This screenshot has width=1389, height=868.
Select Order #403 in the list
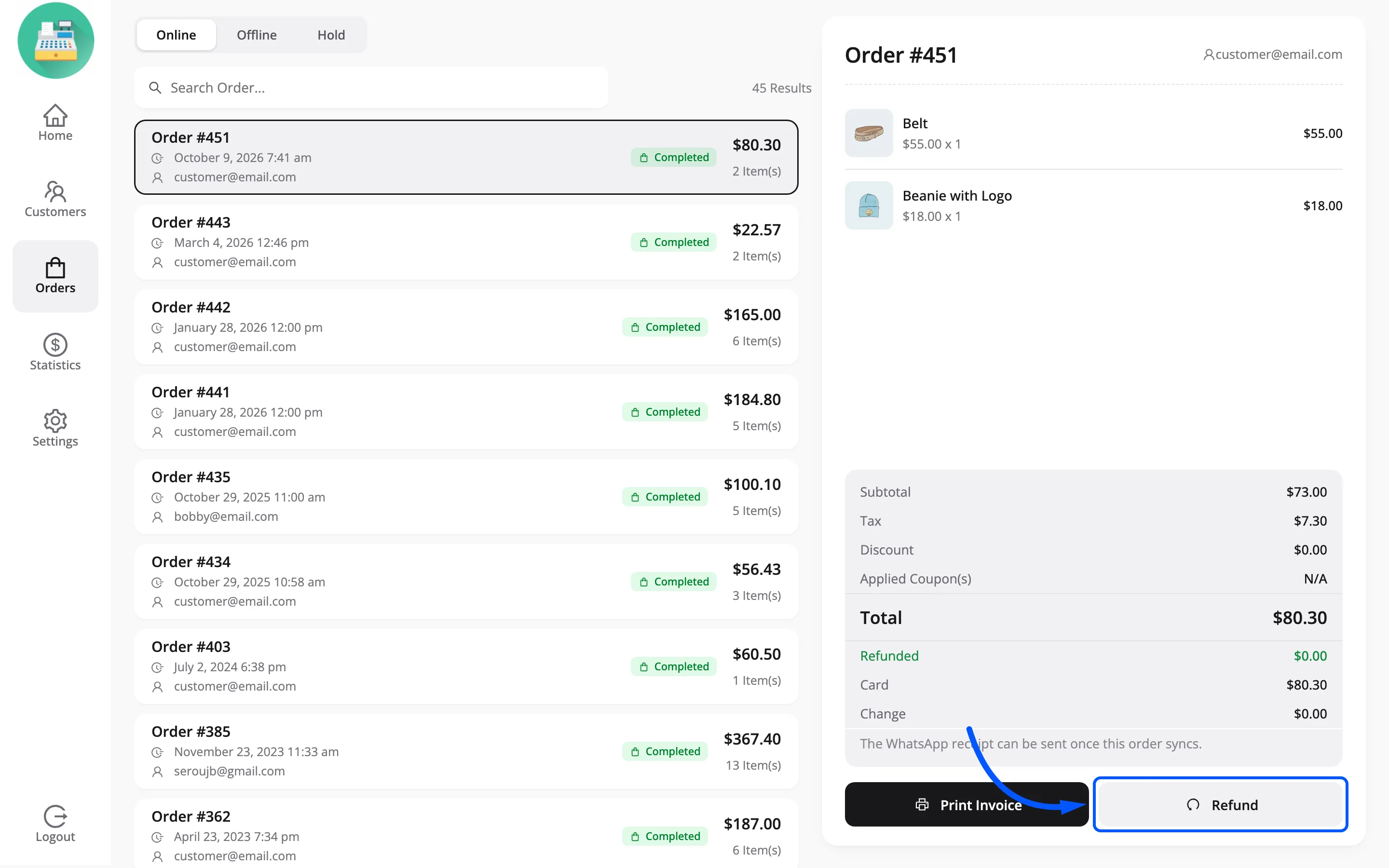(466, 666)
